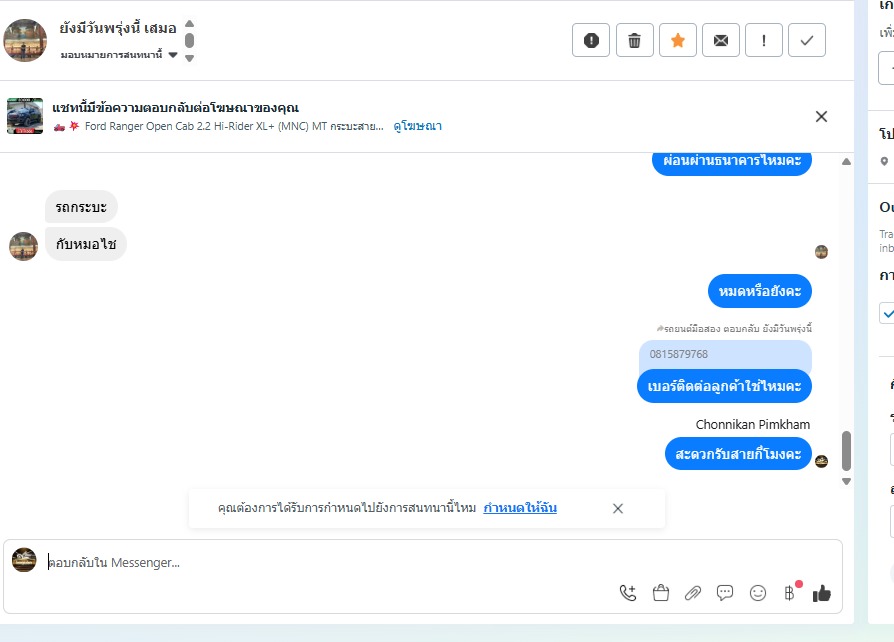Mark as unread using envelope icon
894x642 pixels.
(721, 40)
